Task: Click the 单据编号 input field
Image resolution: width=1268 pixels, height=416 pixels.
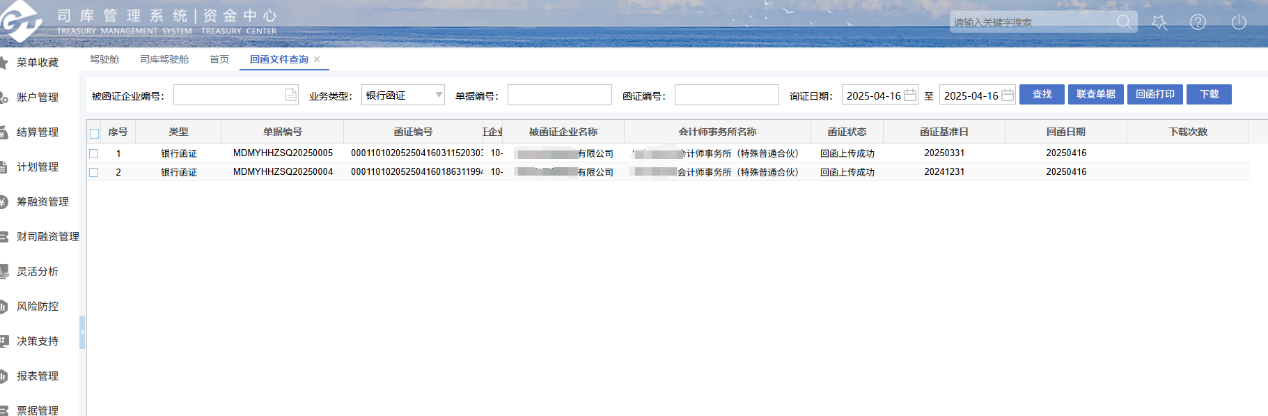Action: (559, 95)
